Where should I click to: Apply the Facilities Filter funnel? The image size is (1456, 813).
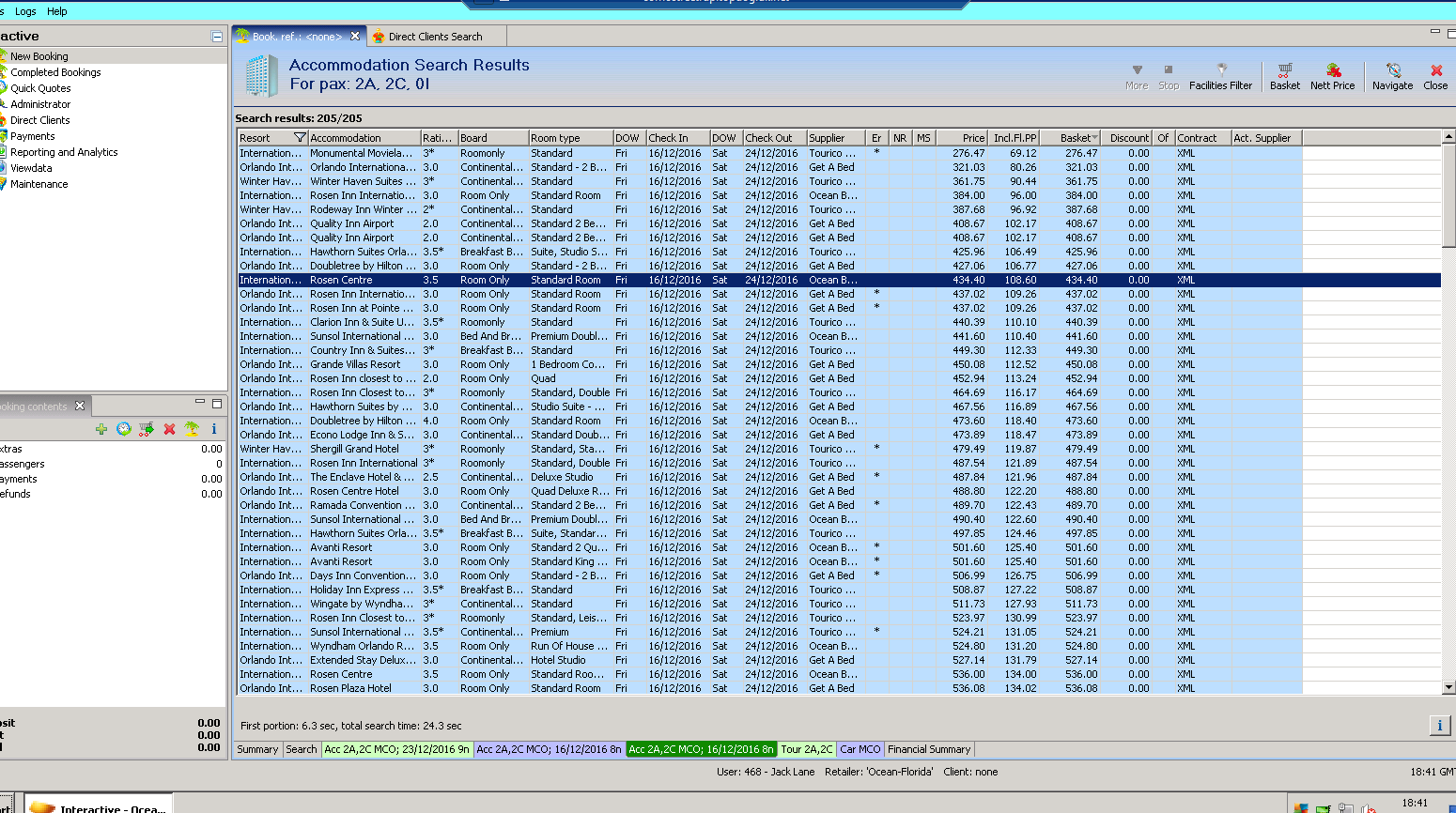[x=1220, y=76]
